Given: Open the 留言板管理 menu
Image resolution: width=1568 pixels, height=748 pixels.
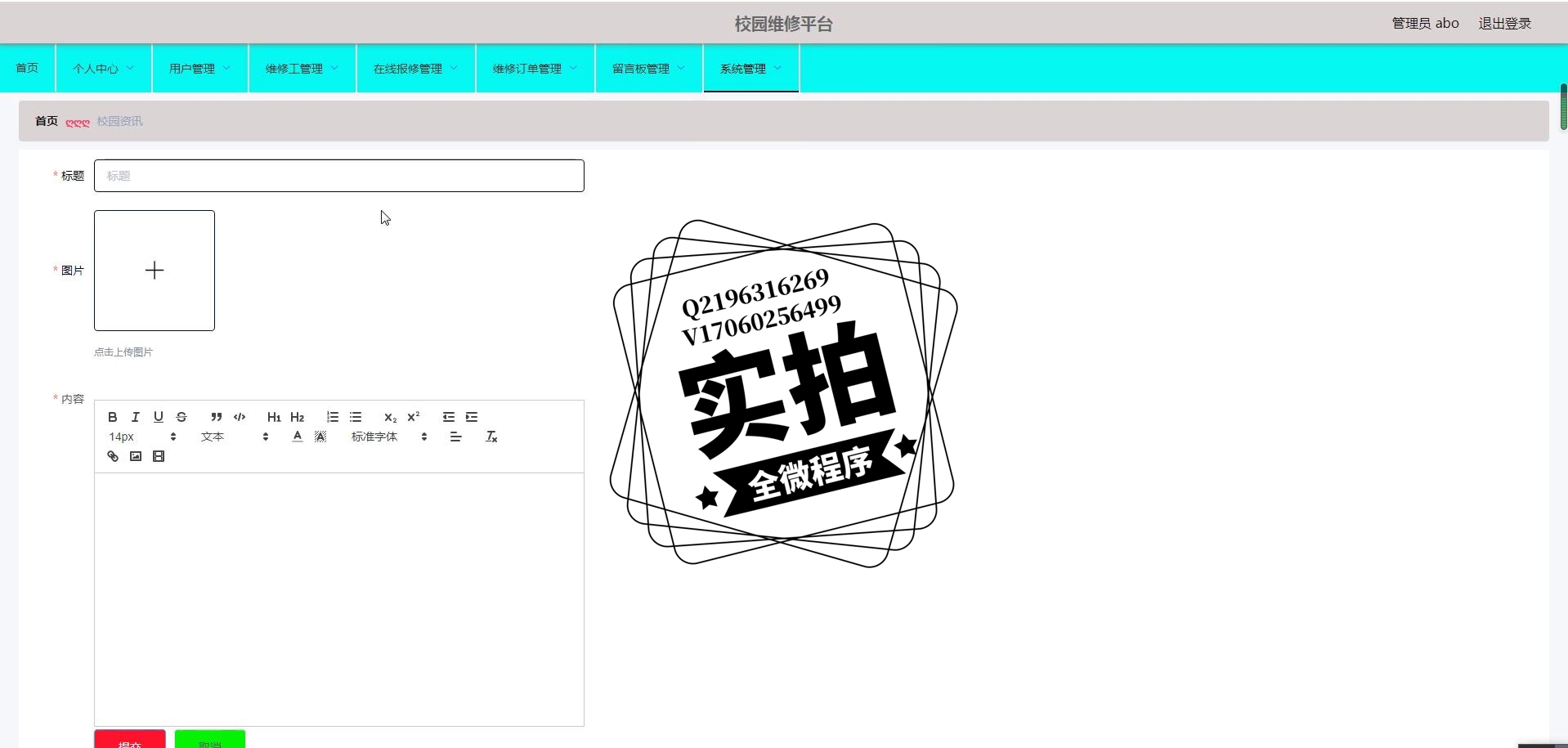Looking at the screenshot, I should pyautogui.click(x=649, y=69).
